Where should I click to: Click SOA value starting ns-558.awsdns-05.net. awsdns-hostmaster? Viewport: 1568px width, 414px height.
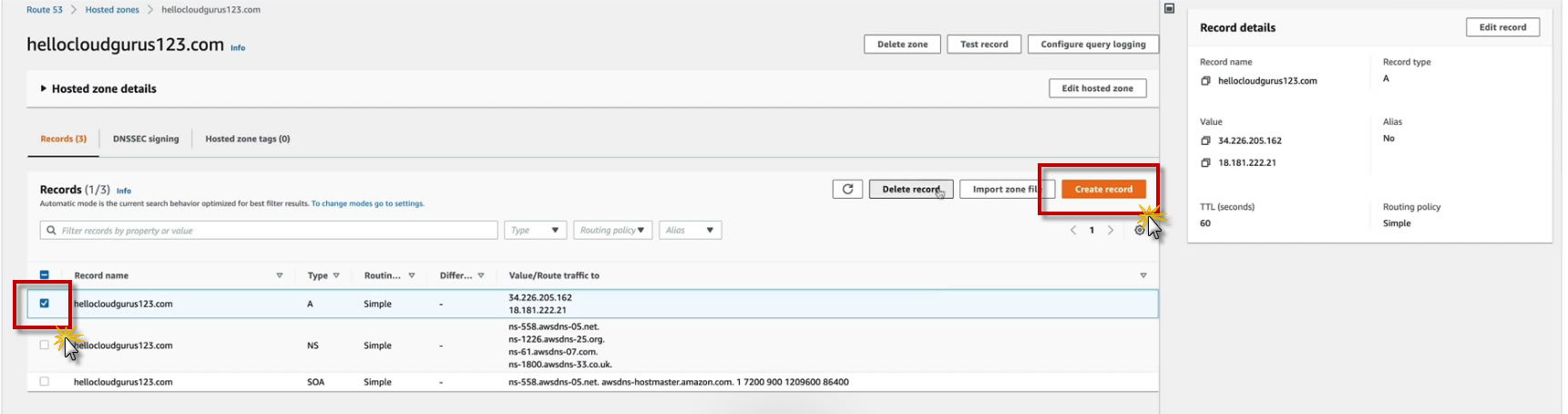pos(679,382)
